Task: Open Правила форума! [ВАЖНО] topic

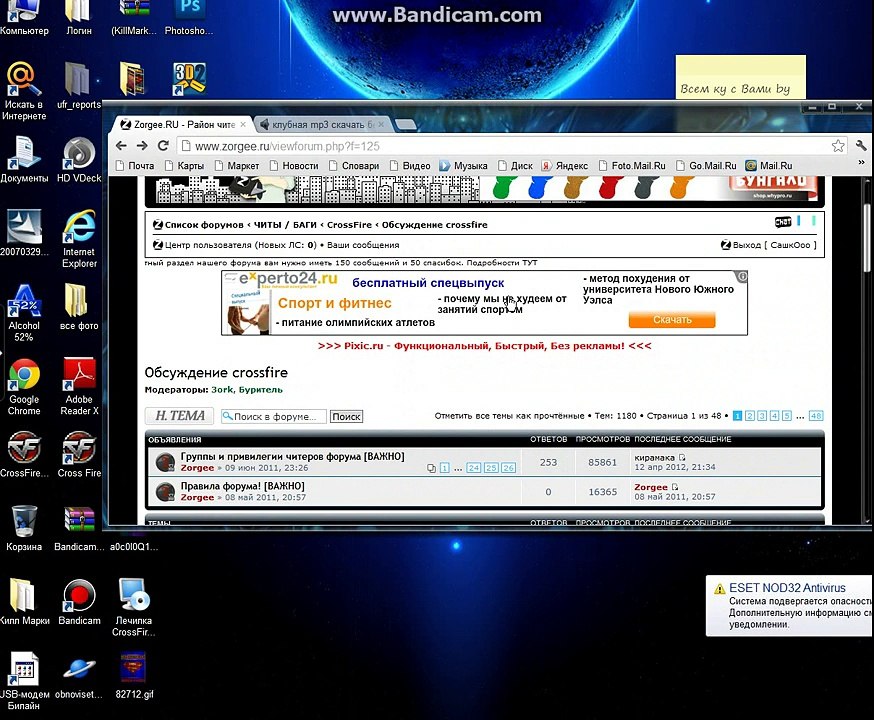Action: pyautogui.click(x=242, y=486)
